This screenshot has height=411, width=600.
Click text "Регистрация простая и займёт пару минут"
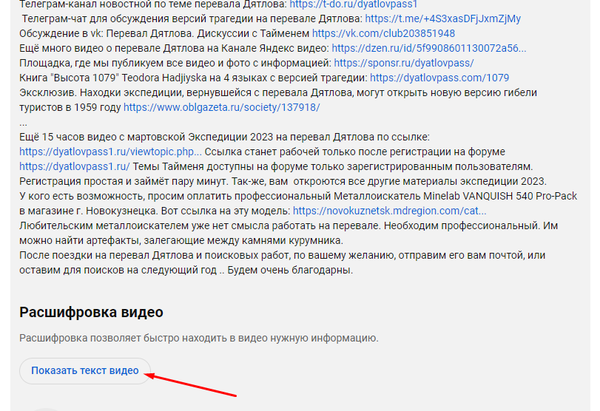pyautogui.click(x=123, y=181)
